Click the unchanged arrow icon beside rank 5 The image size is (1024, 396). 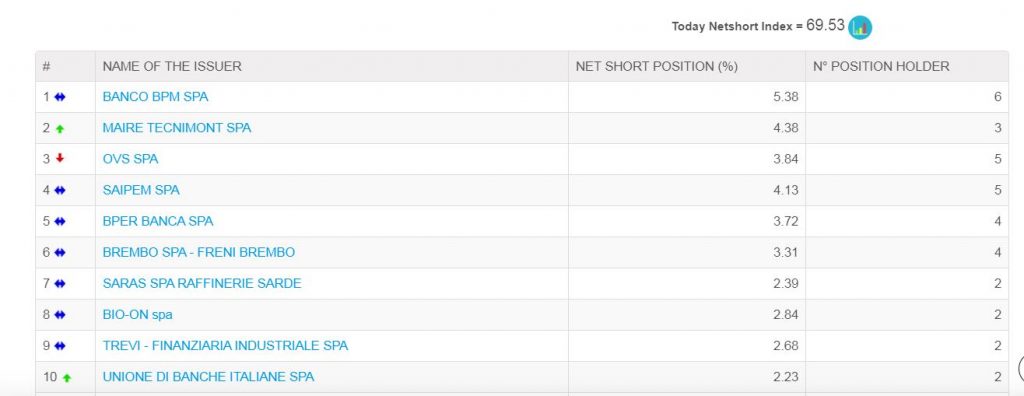[x=60, y=222]
